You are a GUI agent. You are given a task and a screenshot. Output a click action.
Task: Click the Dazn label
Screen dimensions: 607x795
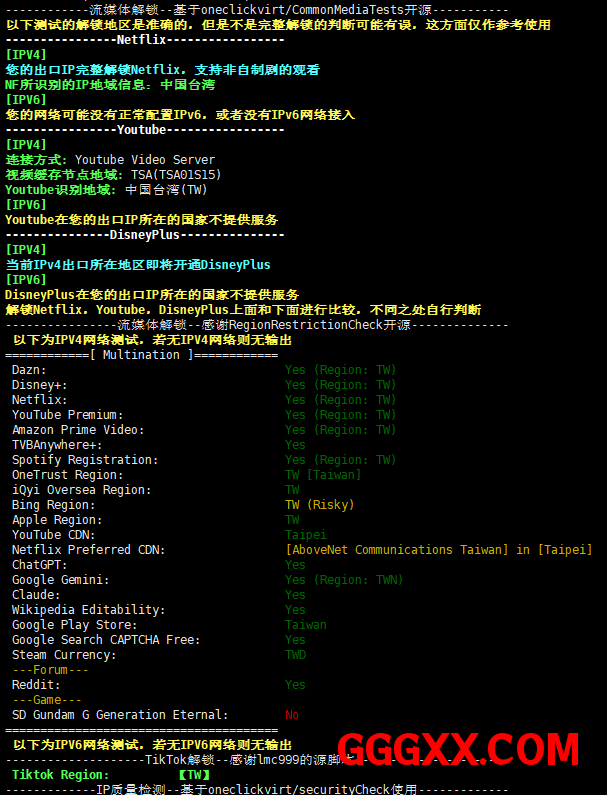[29, 370]
